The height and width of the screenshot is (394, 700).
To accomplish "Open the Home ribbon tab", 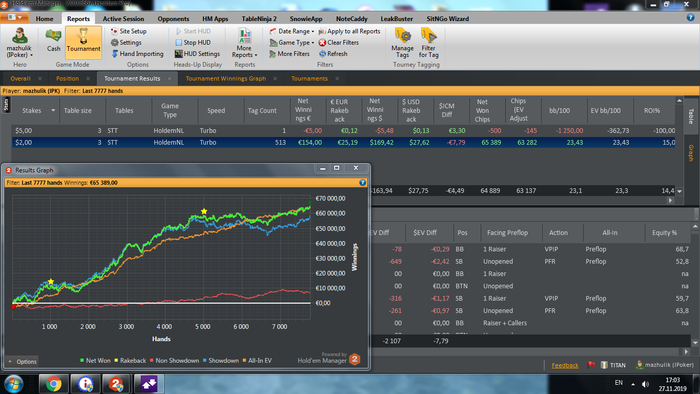I will (44, 19).
